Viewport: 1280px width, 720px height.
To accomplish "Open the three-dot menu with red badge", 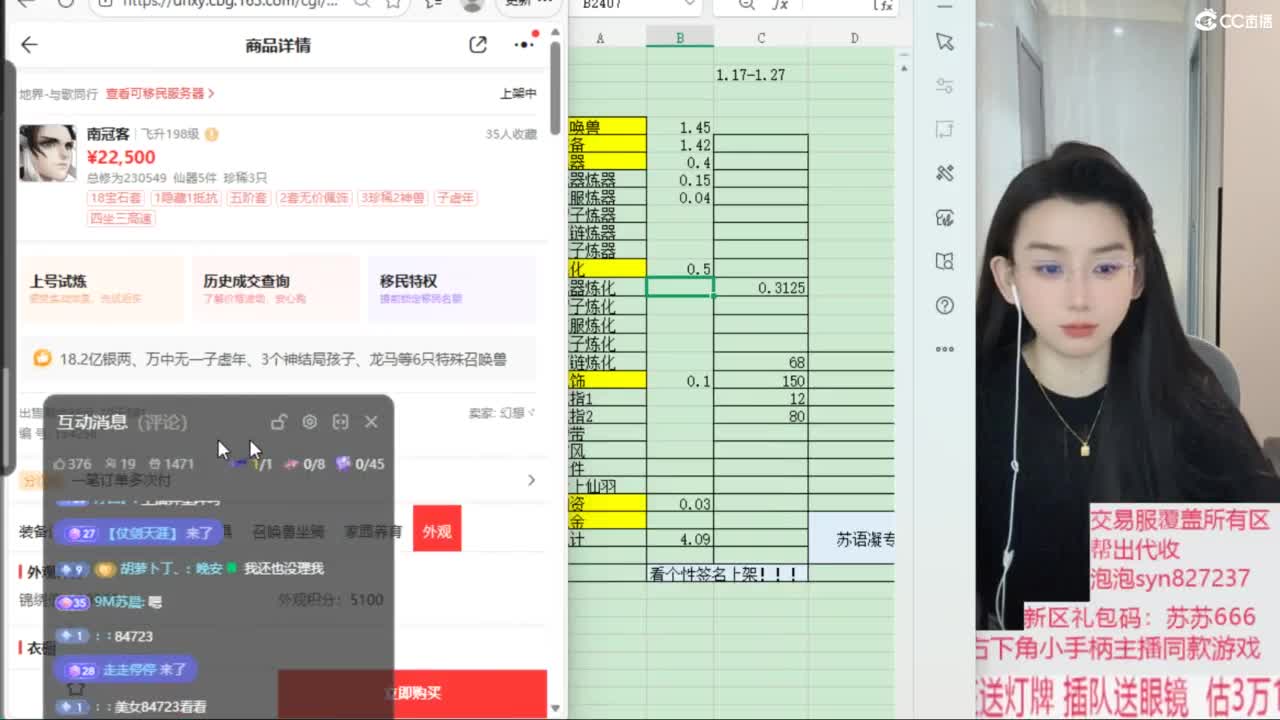I will click(524, 45).
